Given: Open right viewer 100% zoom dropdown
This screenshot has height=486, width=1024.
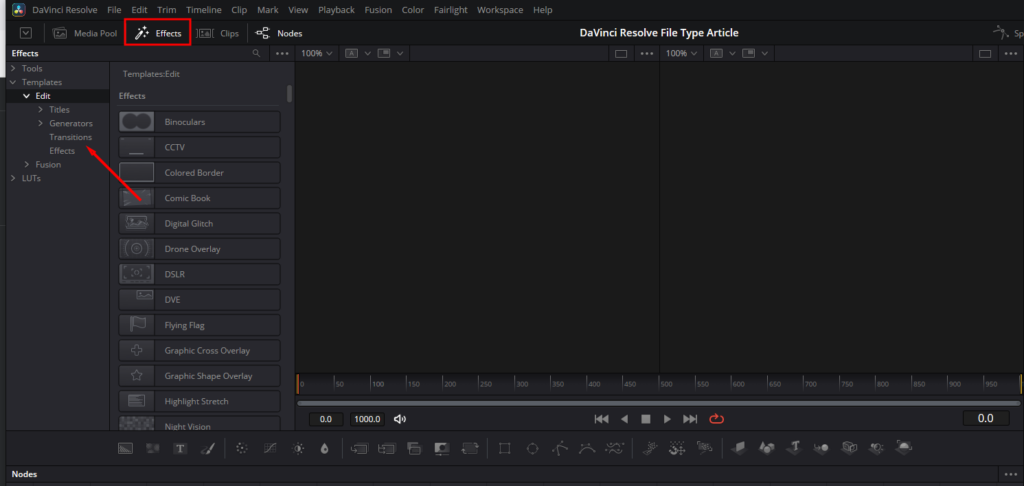Looking at the screenshot, I should click(681, 54).
